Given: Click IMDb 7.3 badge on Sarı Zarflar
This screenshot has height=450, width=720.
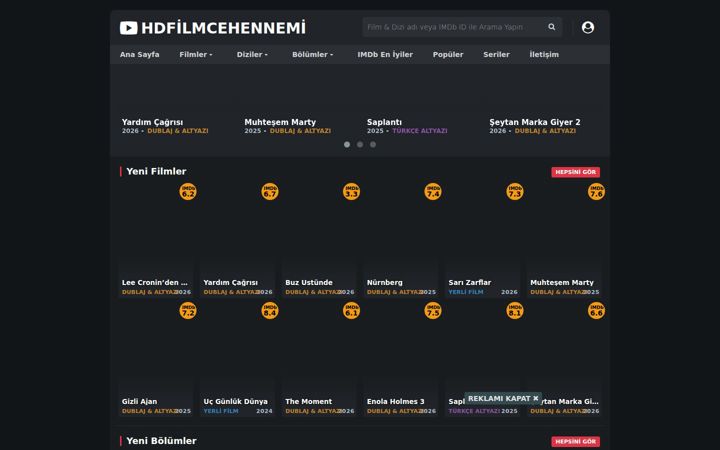Looking at the screenshot, I should [x=515, y=191].
